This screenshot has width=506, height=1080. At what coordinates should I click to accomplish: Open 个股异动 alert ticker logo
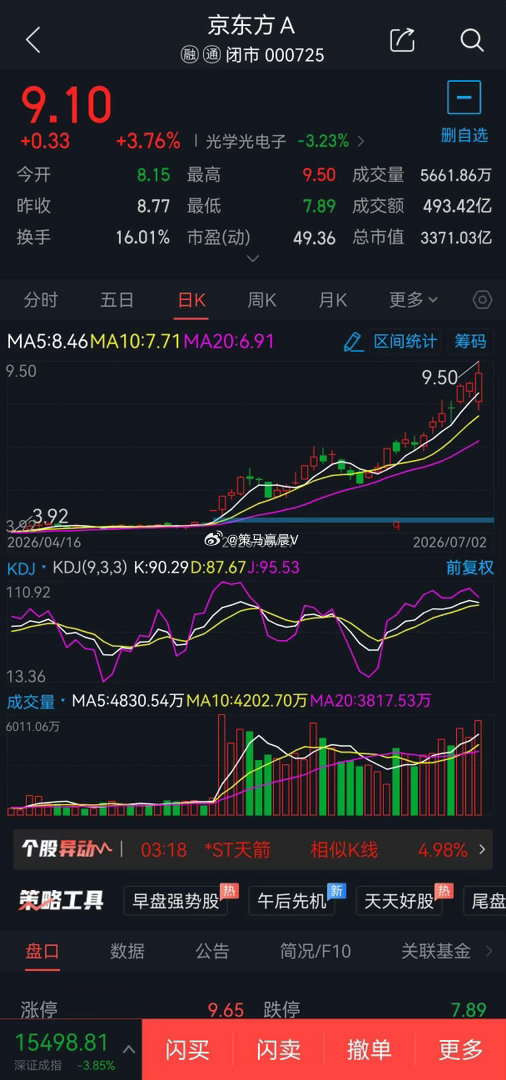[x=65, y=849]
